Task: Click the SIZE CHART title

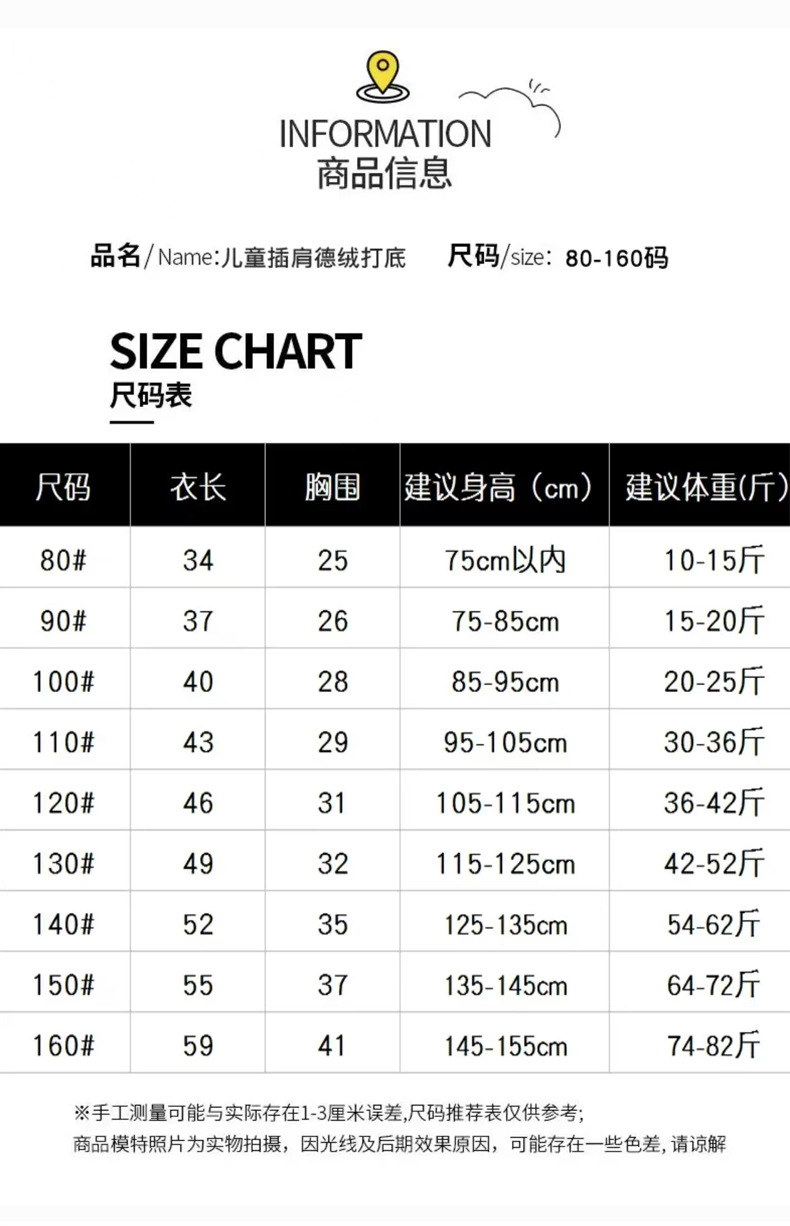Action: [235, 351]
